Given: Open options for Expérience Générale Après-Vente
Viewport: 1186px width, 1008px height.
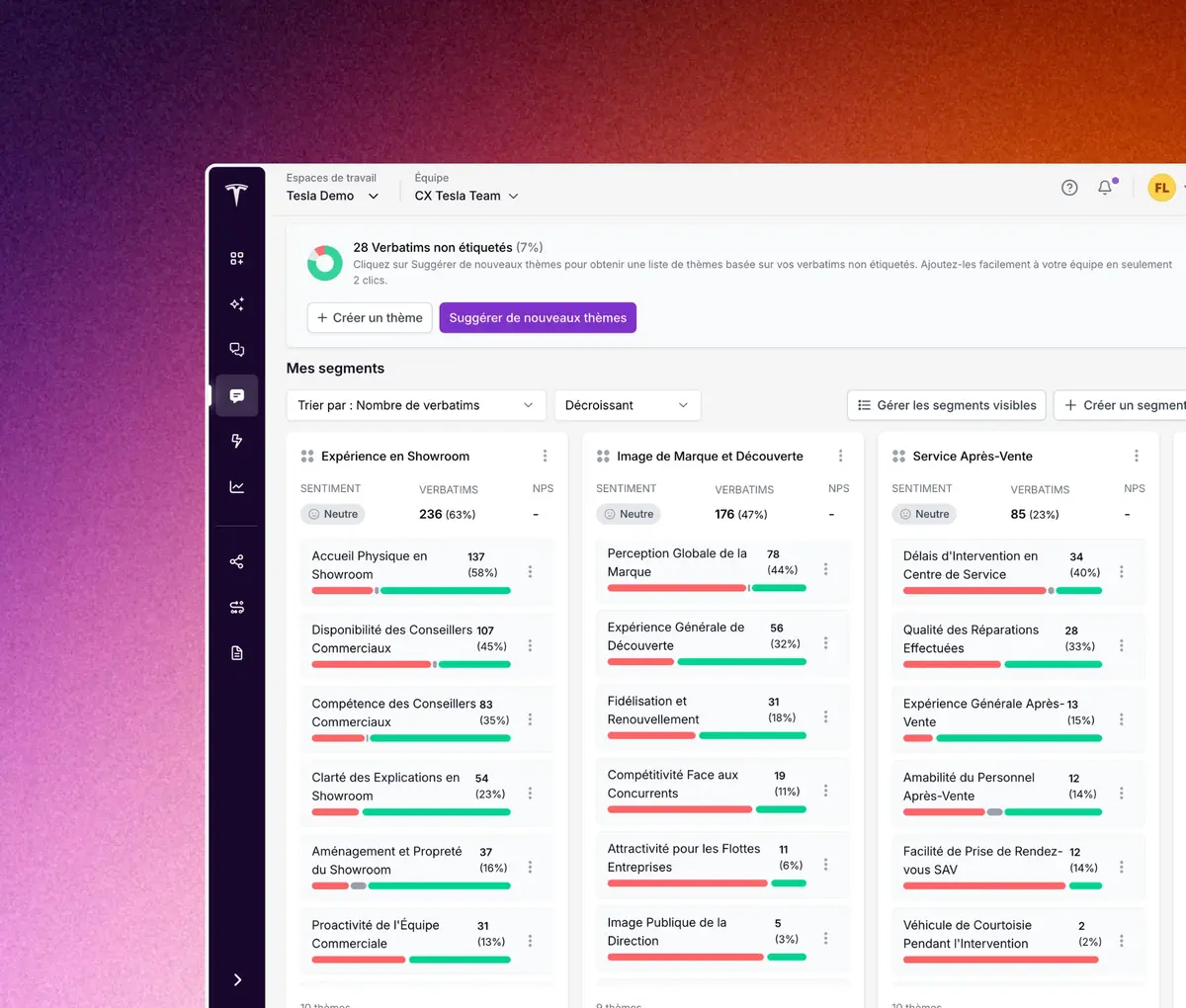Looking at the screenshot, I should tap(1121, 719).
